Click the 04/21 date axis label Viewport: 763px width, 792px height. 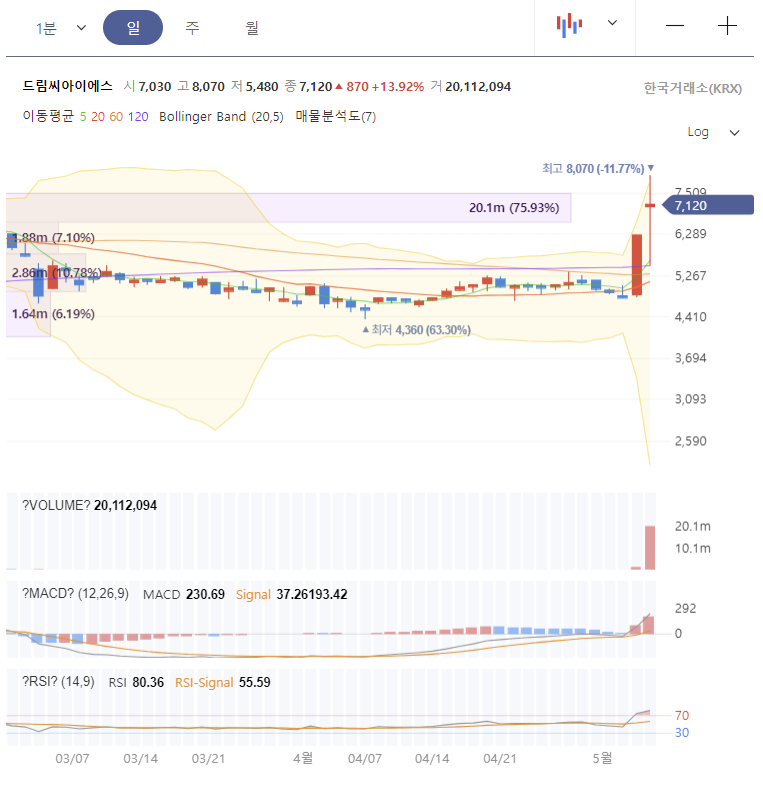tap(499, 759)
